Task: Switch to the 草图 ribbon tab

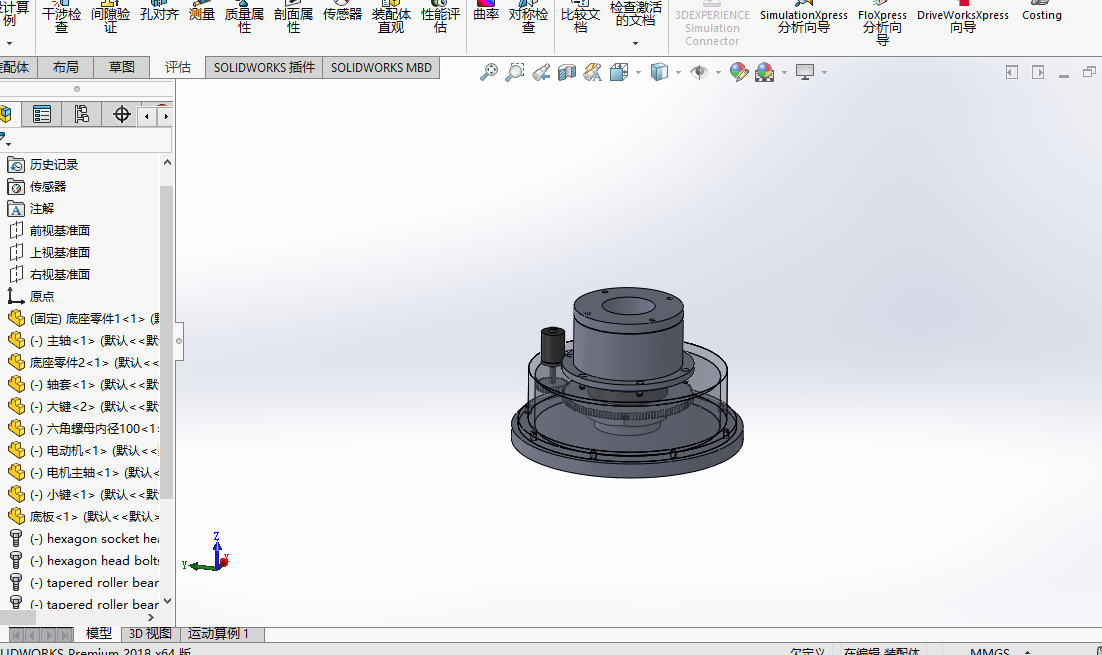Action: (x=122, y=67)
